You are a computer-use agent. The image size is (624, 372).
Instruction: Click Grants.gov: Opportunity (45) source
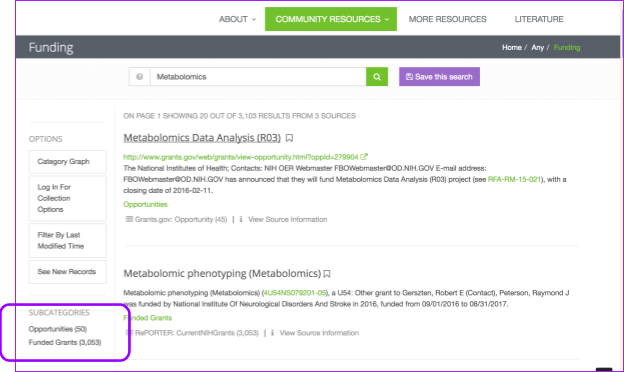point(181,219)
